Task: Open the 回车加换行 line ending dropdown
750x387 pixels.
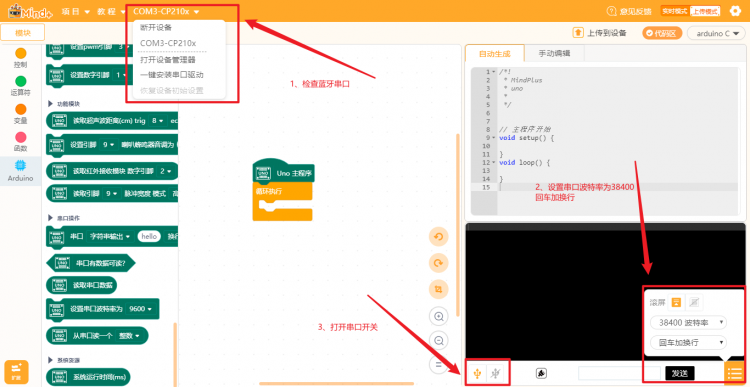Action: (688, 343)
